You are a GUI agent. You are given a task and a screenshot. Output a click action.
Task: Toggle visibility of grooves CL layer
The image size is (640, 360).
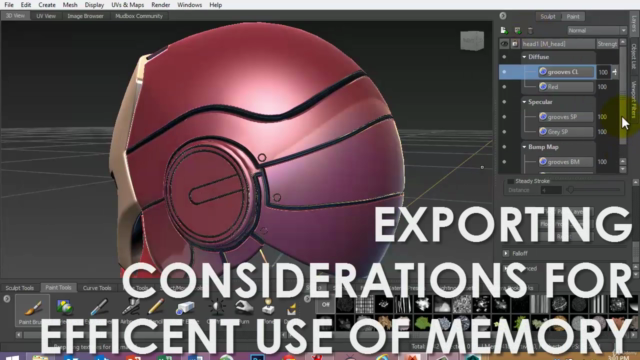pyautogui.click(x=504, y=72)
